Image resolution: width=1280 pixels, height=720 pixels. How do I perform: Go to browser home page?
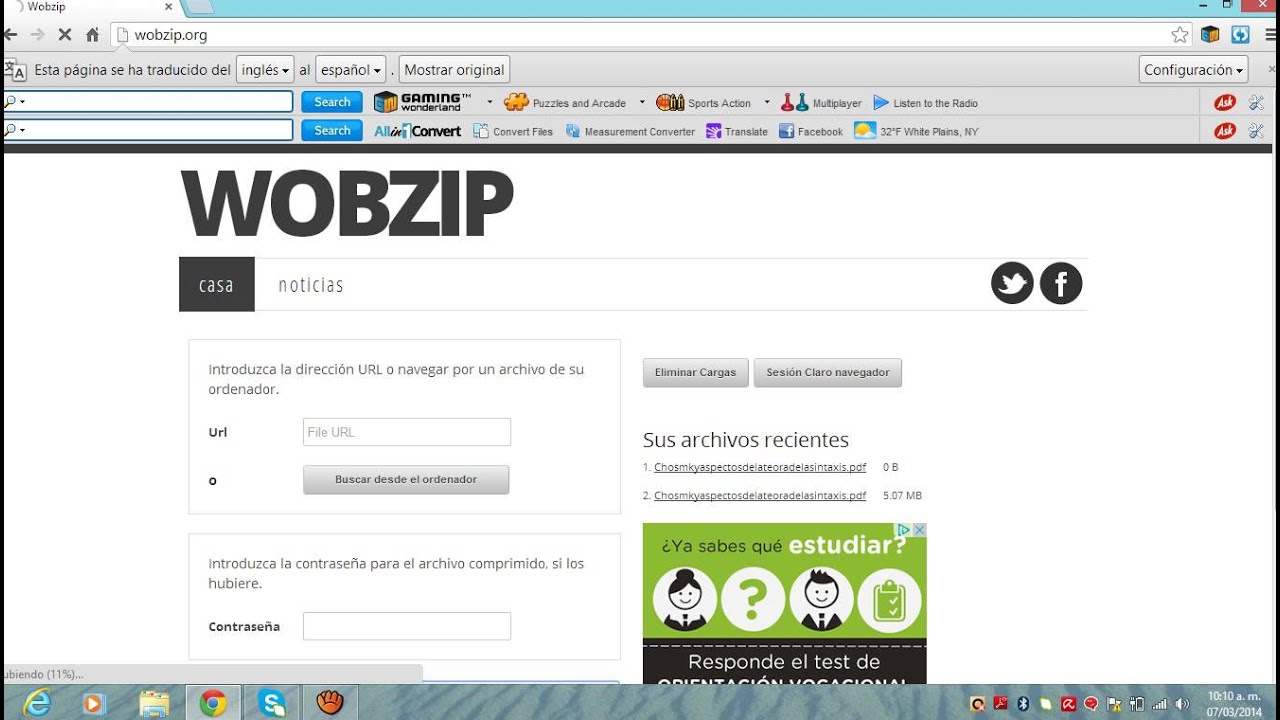(92, 35)
